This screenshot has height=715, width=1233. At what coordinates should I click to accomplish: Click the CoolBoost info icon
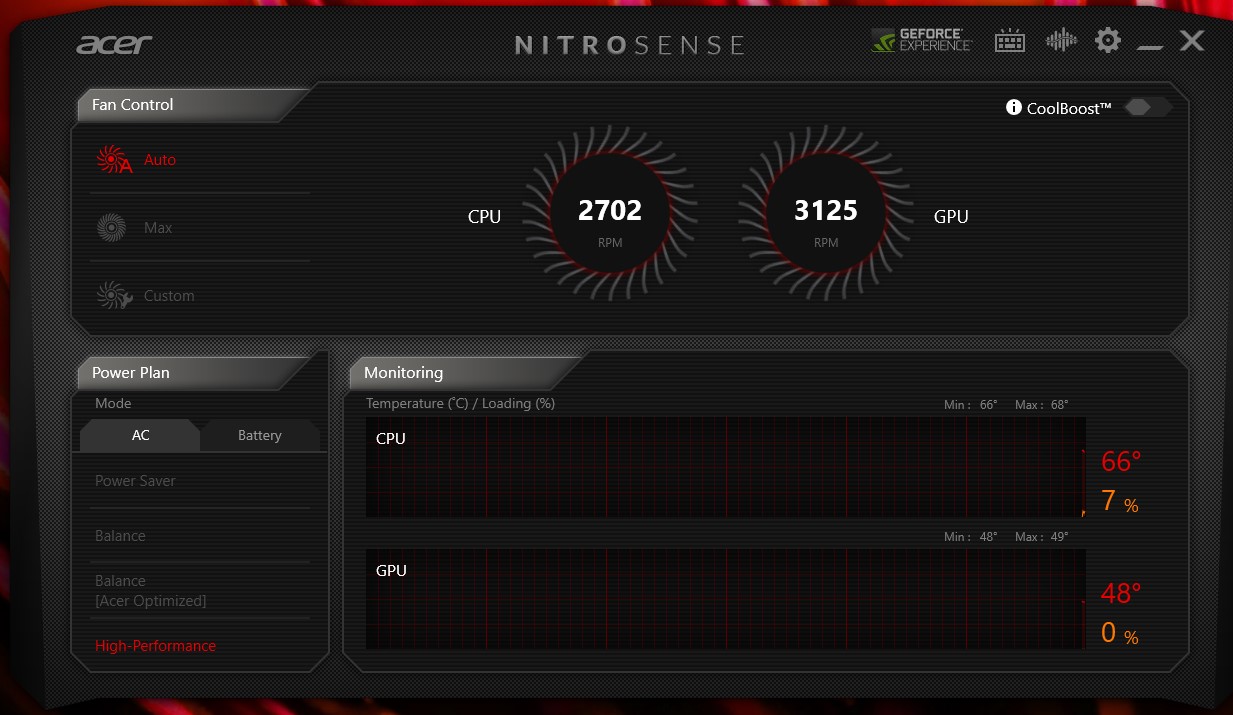[x=1014, y=108]
